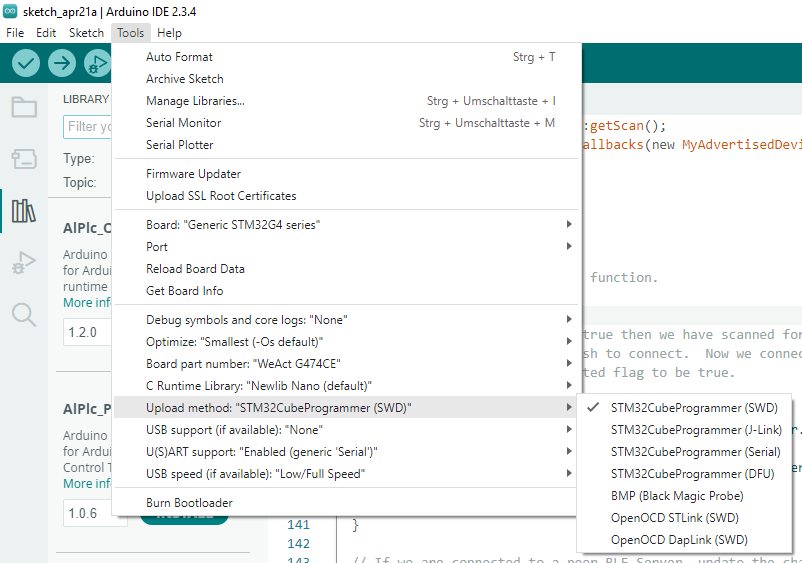Screen dimensions: 802x563
Task: Expand the Port submenu
Action: tap(348, 246)
